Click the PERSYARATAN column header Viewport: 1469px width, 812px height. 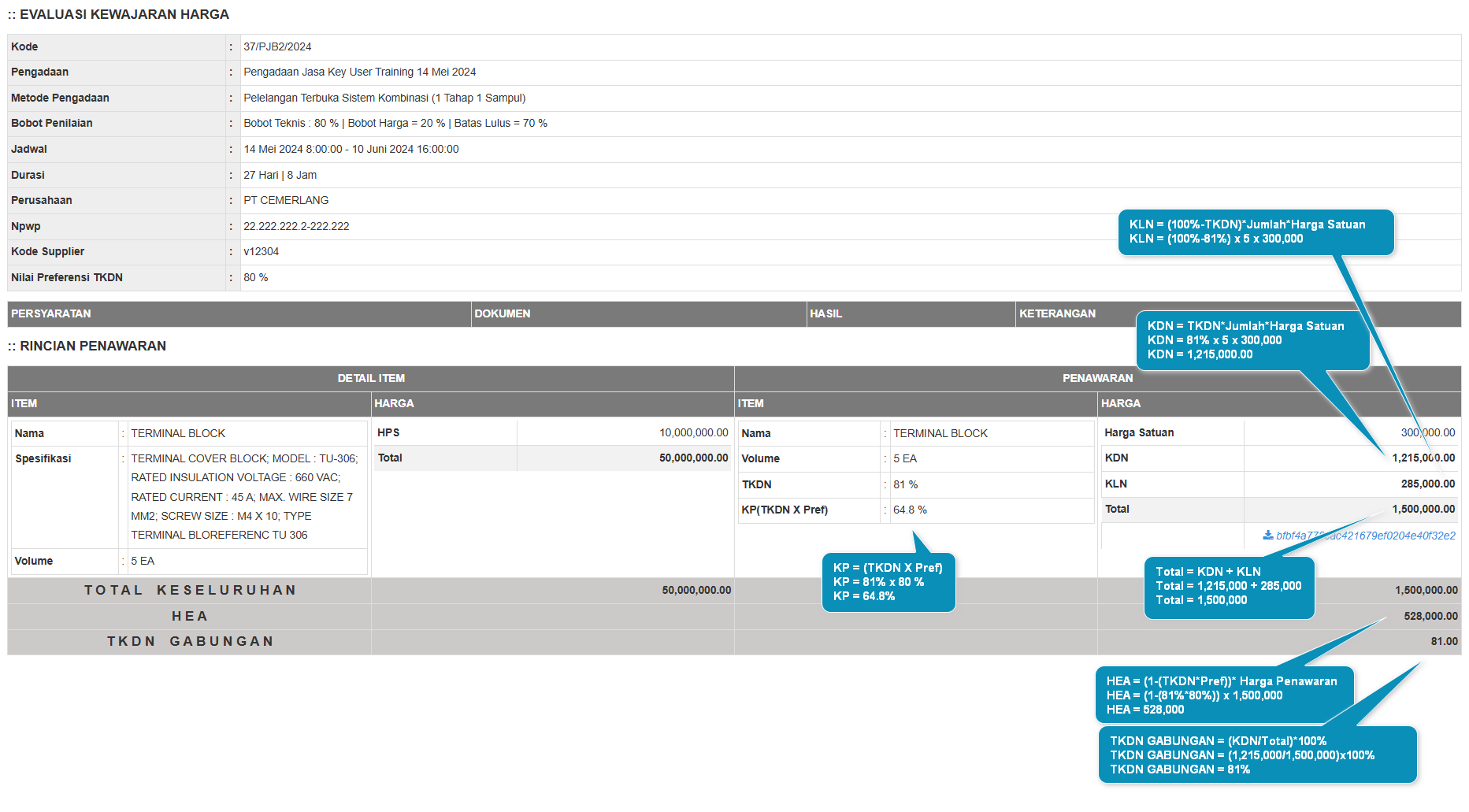[x=51, y=313]
